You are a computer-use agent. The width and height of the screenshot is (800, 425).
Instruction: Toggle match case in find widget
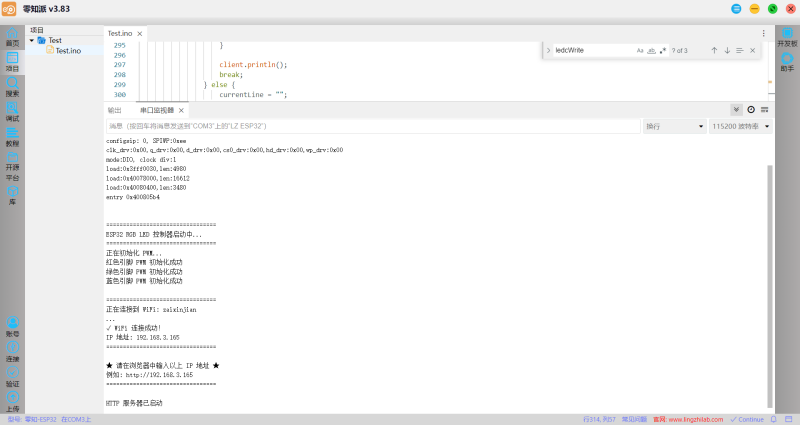[x=640, y=51]
